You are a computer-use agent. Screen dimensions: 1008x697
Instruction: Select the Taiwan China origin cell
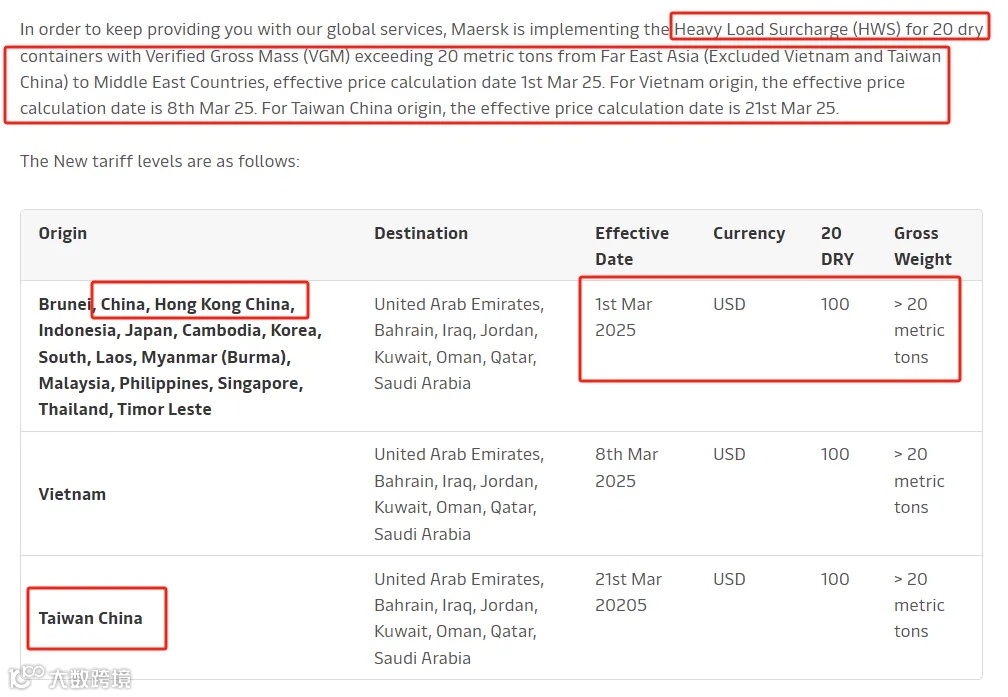point(91,619)
